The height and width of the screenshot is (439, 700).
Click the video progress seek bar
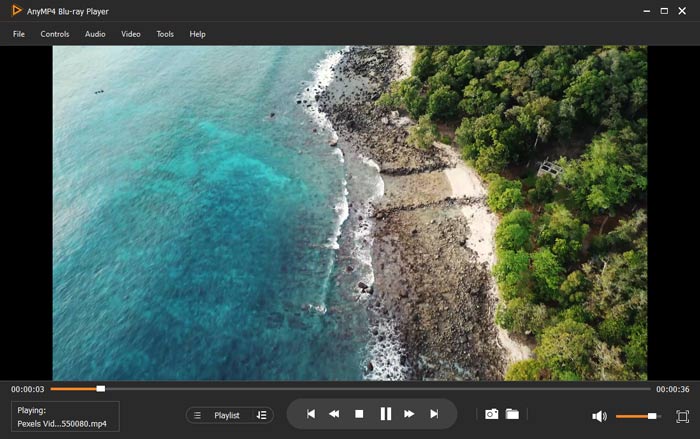(x=350, y=388)
